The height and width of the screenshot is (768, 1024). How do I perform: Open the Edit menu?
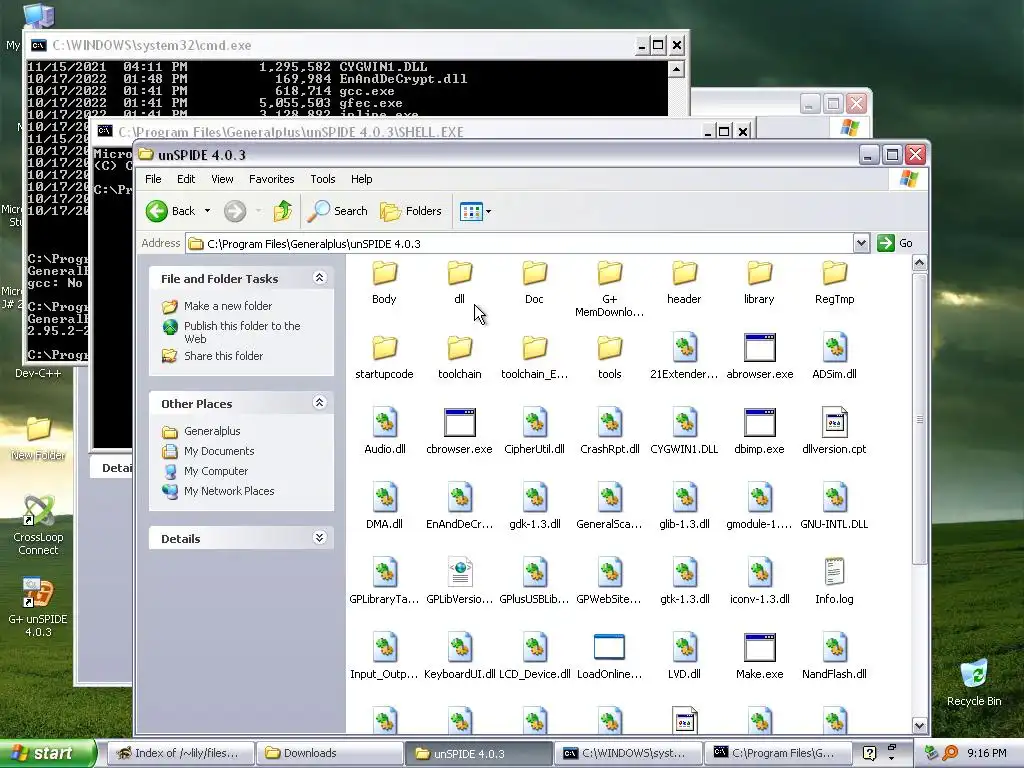(185, 179)
